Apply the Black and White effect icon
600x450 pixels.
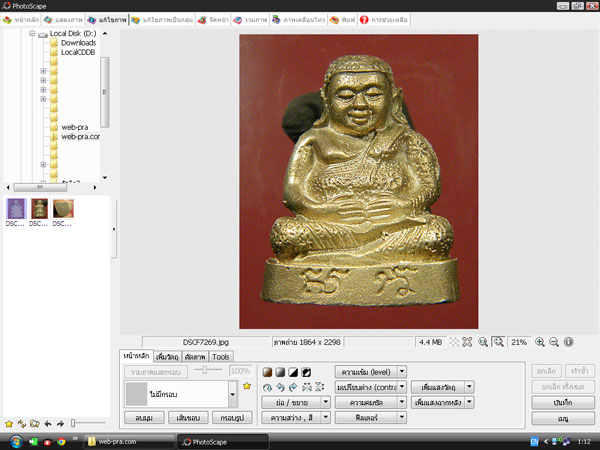tap(293, 372)
